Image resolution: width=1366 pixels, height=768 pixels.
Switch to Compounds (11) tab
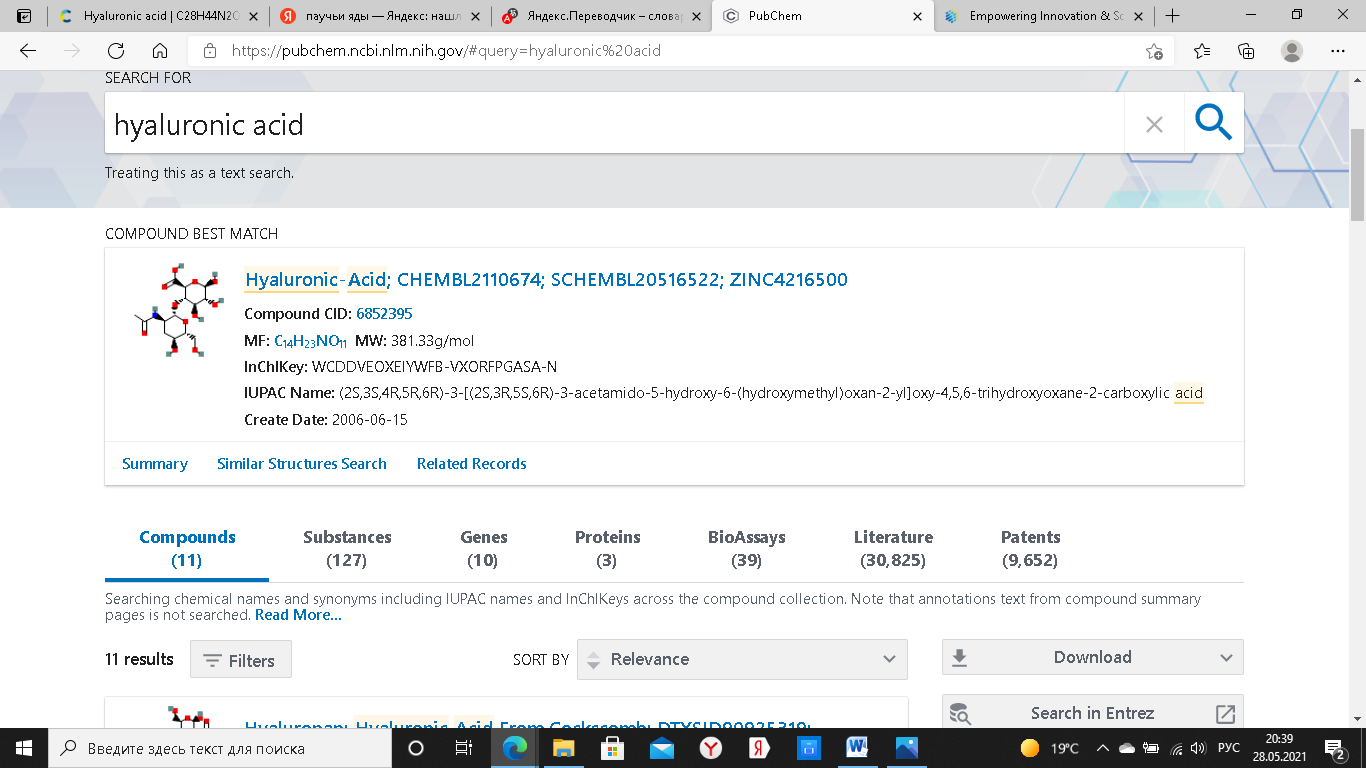(x=187, y=548)
